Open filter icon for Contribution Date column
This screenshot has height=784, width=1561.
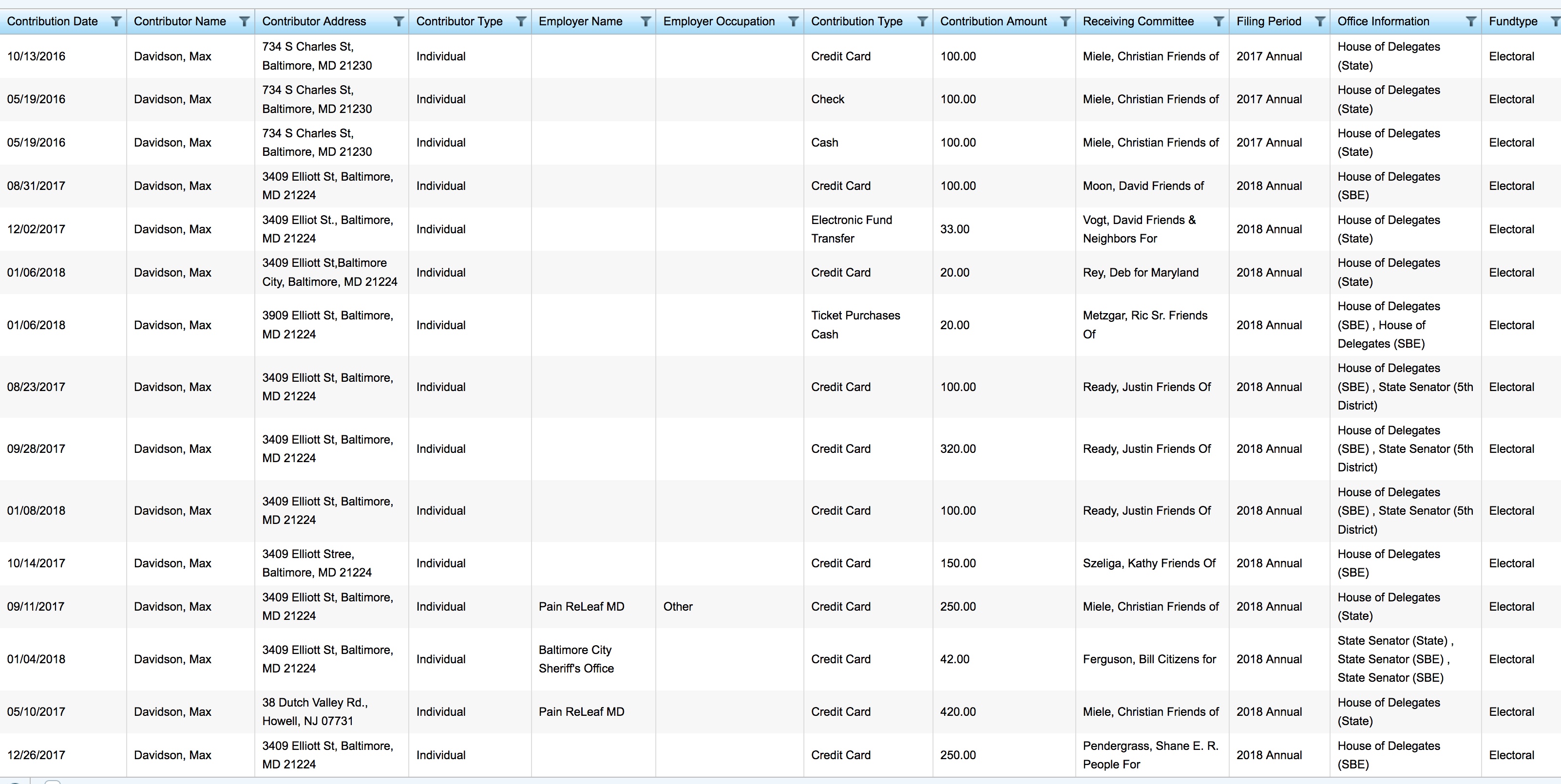(x=116, y=21)
